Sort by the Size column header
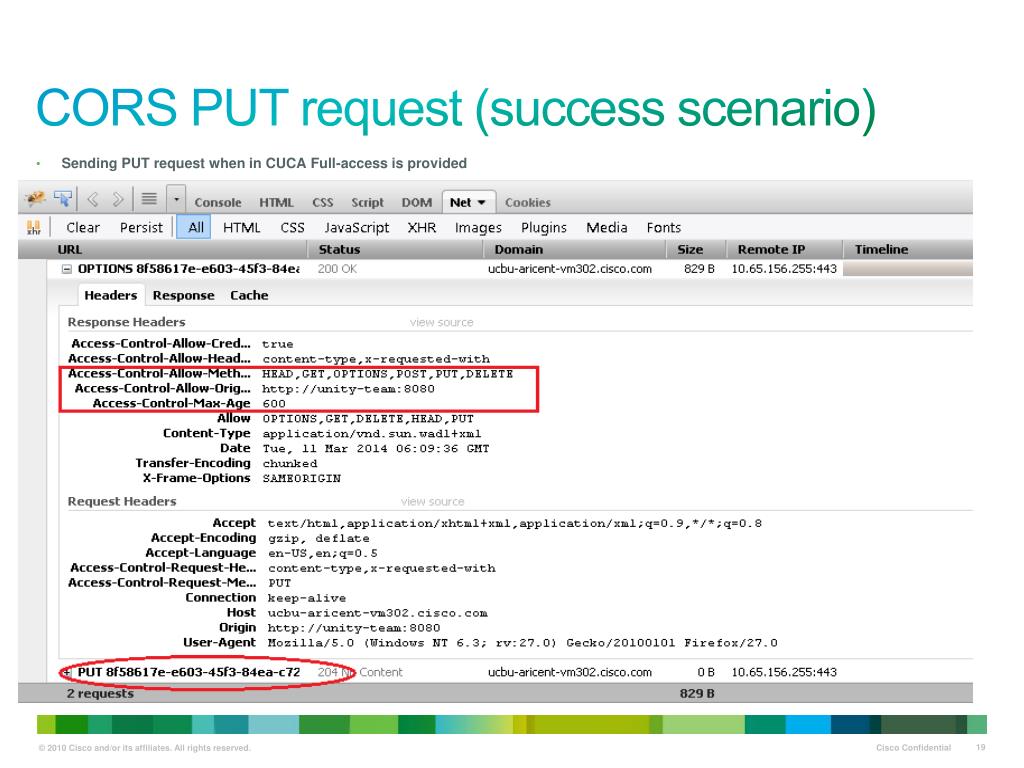The image size is (1024, 768). [x=696, y=249]
